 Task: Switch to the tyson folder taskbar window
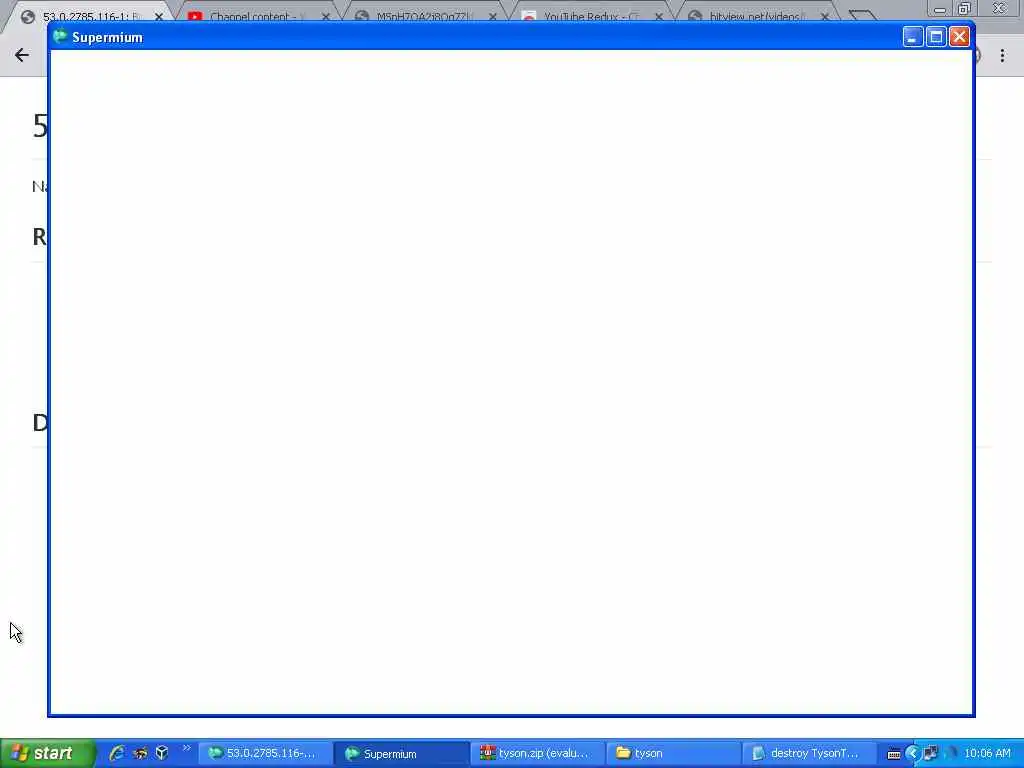(673, 754)
